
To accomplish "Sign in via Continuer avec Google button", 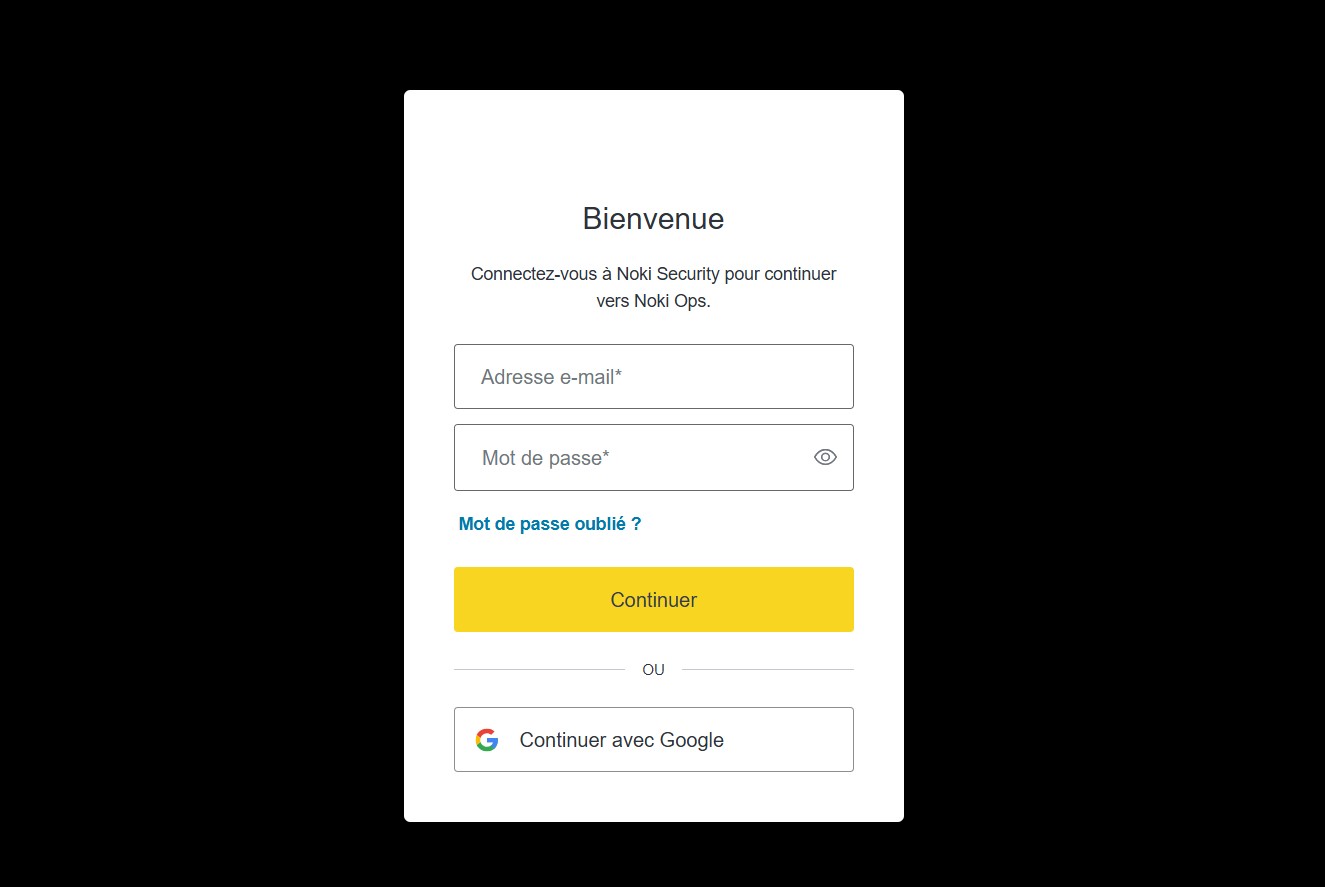I will 654,740.
